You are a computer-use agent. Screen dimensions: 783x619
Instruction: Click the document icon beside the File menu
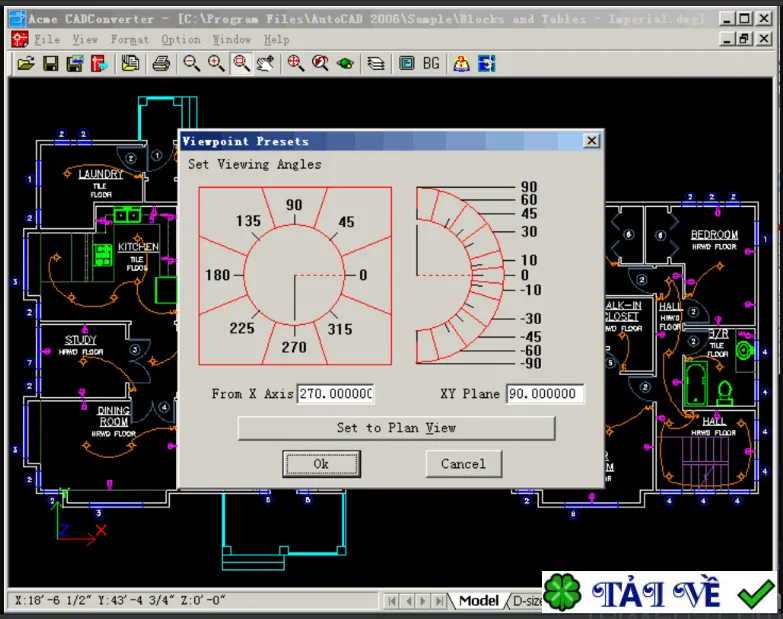tap(20, 39)
